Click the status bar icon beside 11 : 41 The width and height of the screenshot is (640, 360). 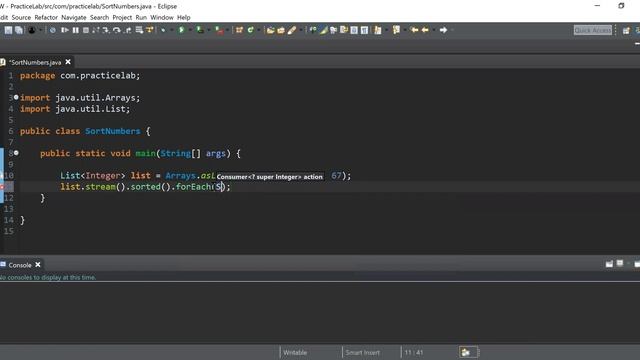(x=465, y=352)
